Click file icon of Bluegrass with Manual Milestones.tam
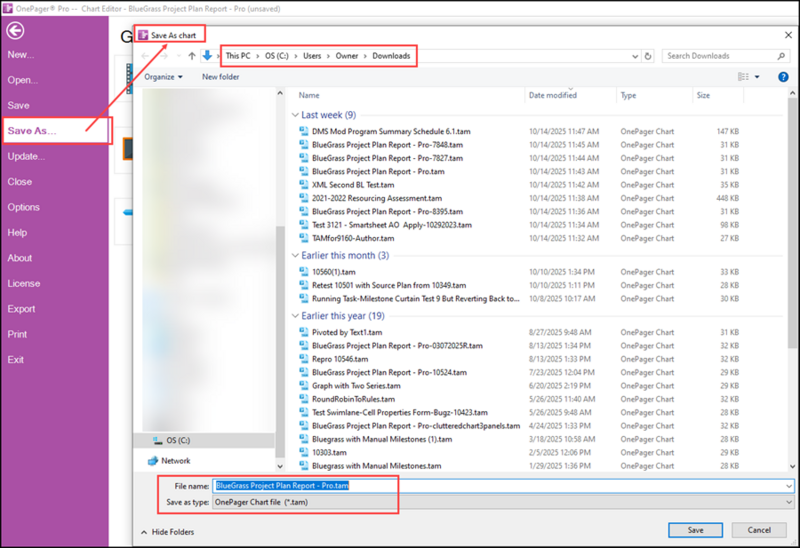This screenshot has width=800, height=548. pos(304,465)
